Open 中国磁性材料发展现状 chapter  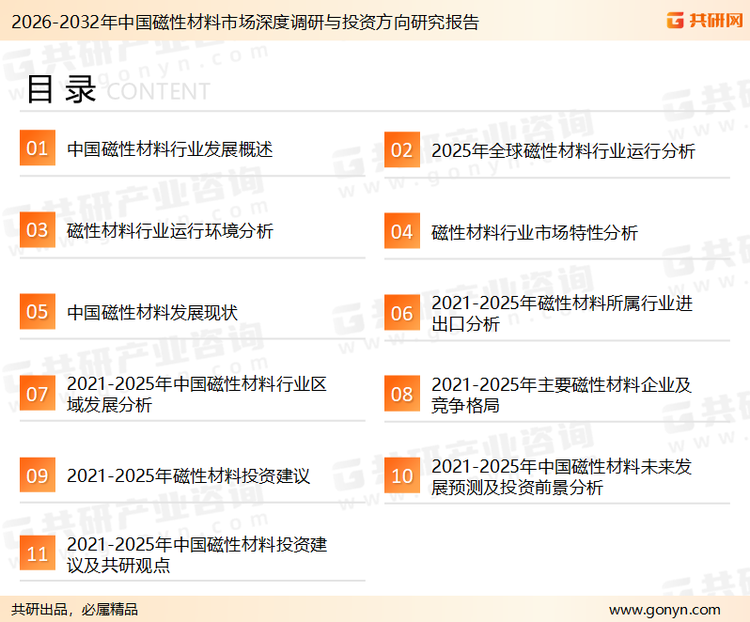click(x=152, y=313)
